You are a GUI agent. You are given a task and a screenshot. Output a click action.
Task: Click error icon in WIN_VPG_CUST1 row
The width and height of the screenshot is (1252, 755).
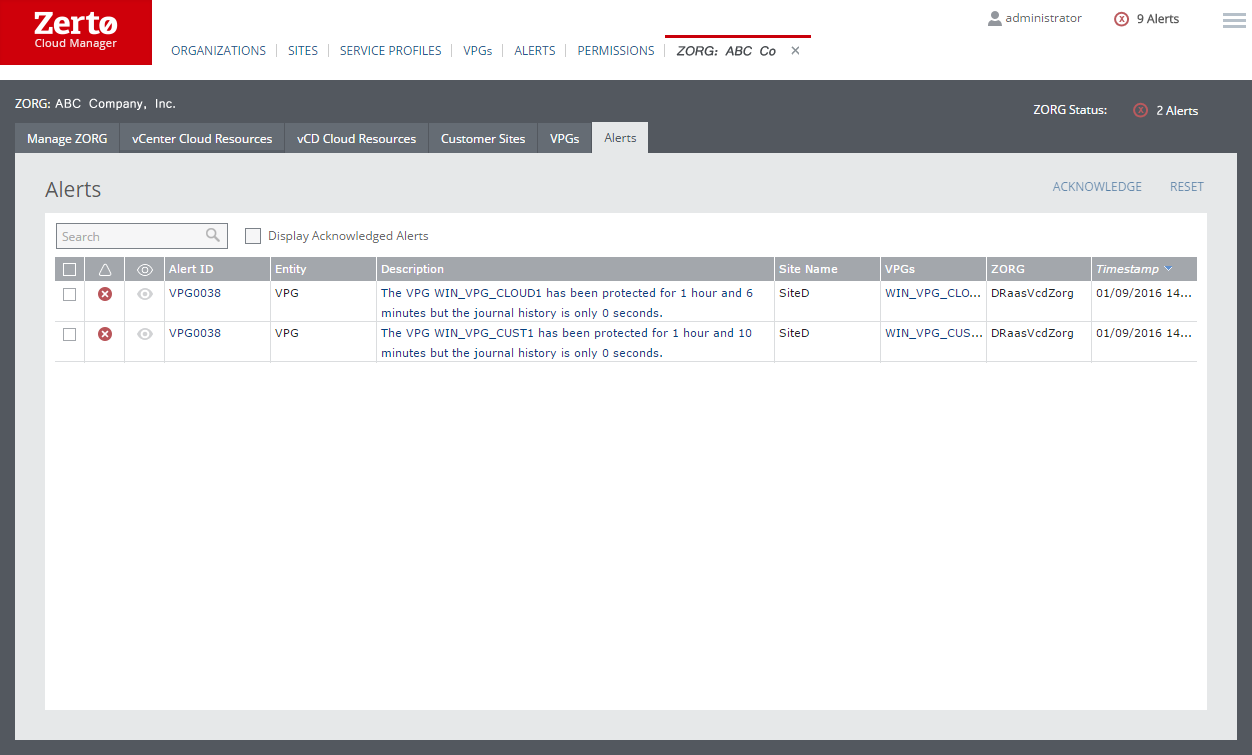105,334
